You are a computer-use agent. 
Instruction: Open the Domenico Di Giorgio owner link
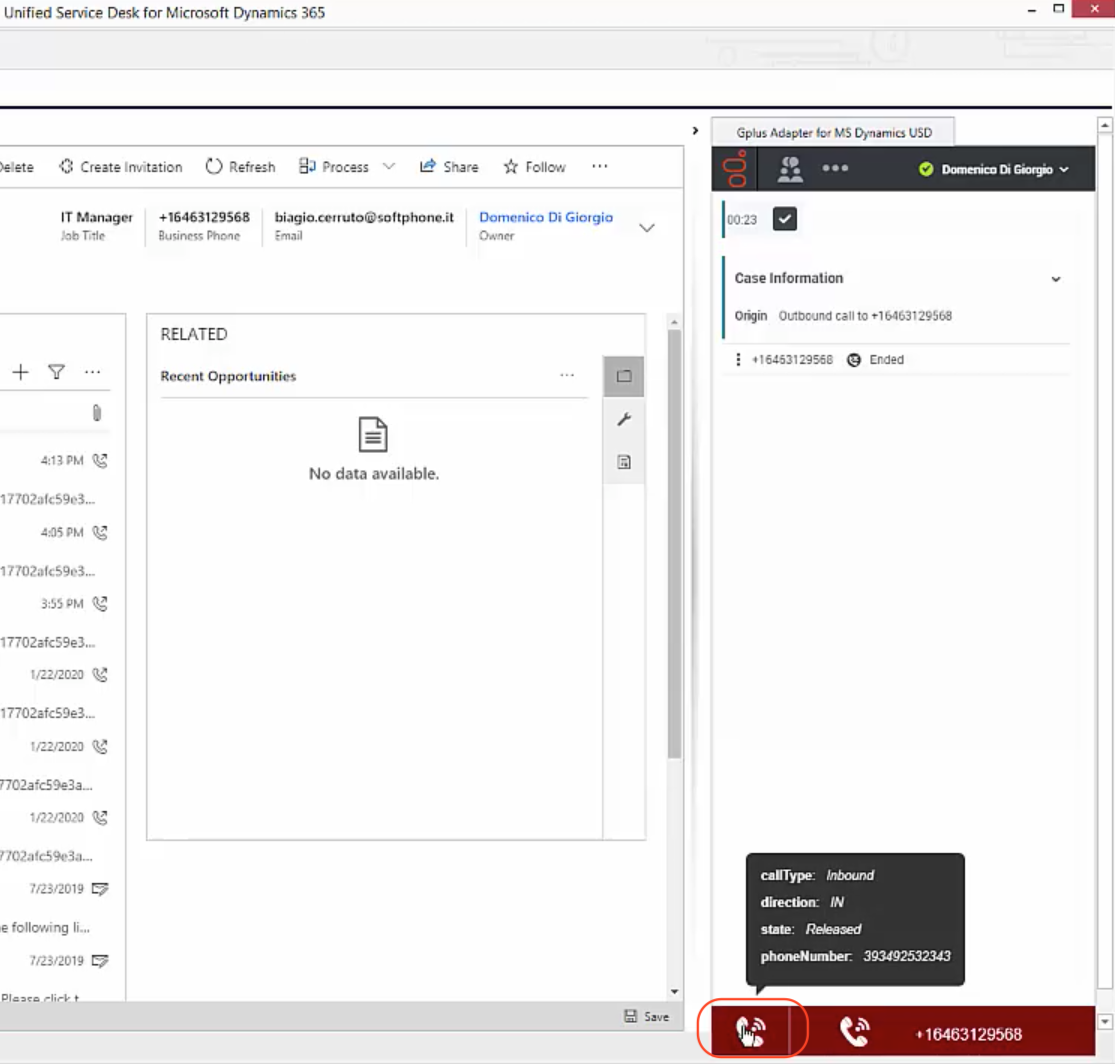(x=545, y=217)
